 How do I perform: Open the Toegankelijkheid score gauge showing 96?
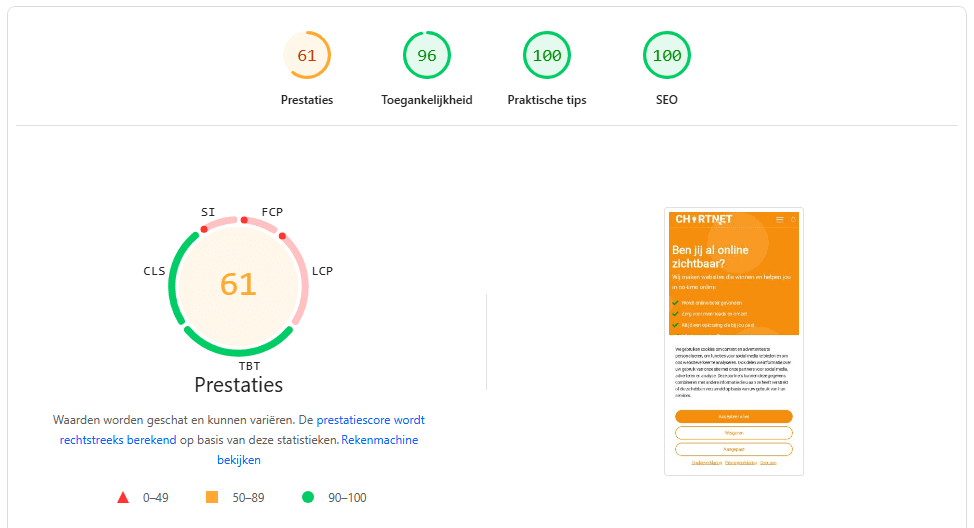(427, 56)
